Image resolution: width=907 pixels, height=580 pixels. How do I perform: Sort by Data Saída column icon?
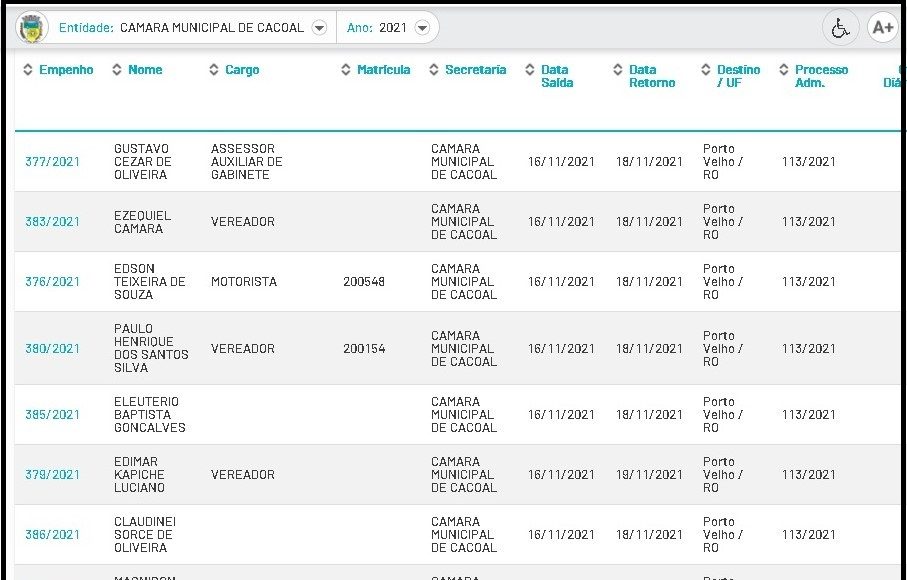click(x=530, y=70)
